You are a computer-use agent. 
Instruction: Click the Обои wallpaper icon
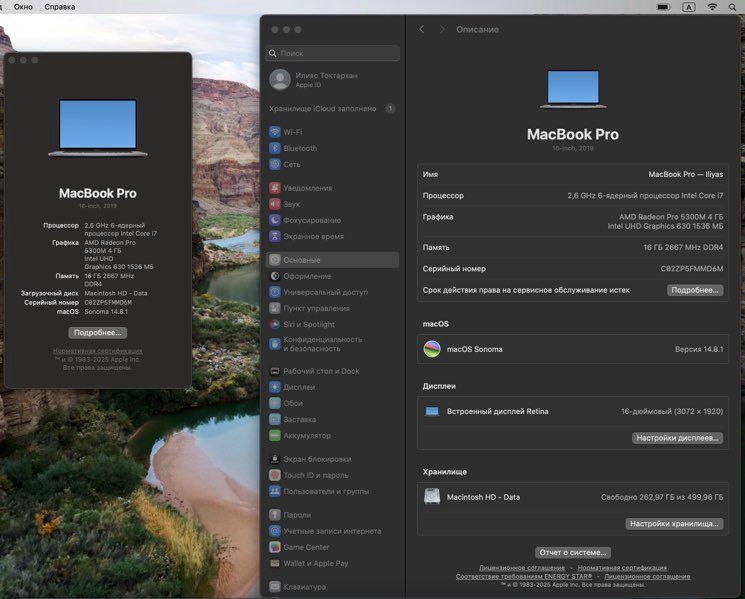(275, 403)
